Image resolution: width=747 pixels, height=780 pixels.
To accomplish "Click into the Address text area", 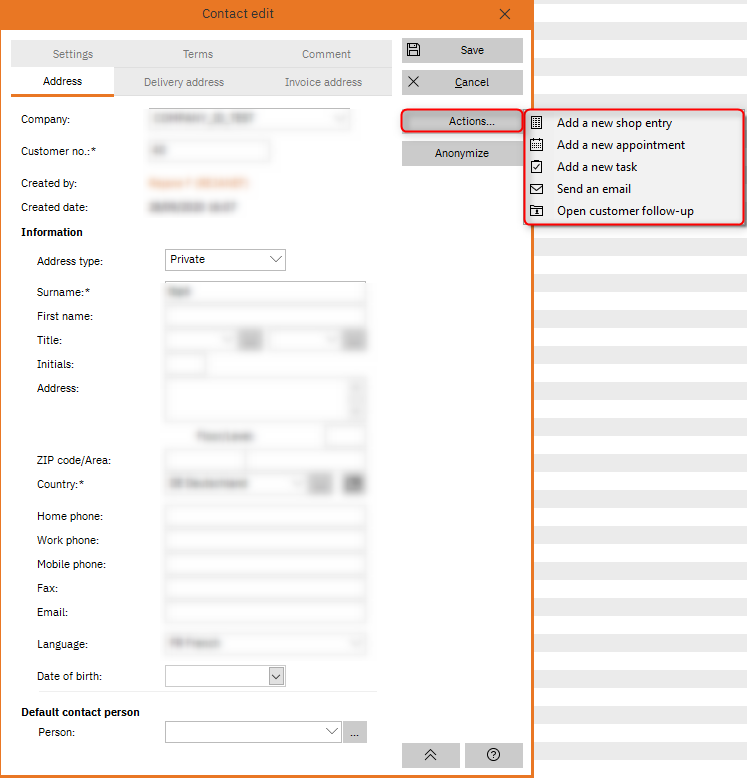I will (x=259, y=398).
